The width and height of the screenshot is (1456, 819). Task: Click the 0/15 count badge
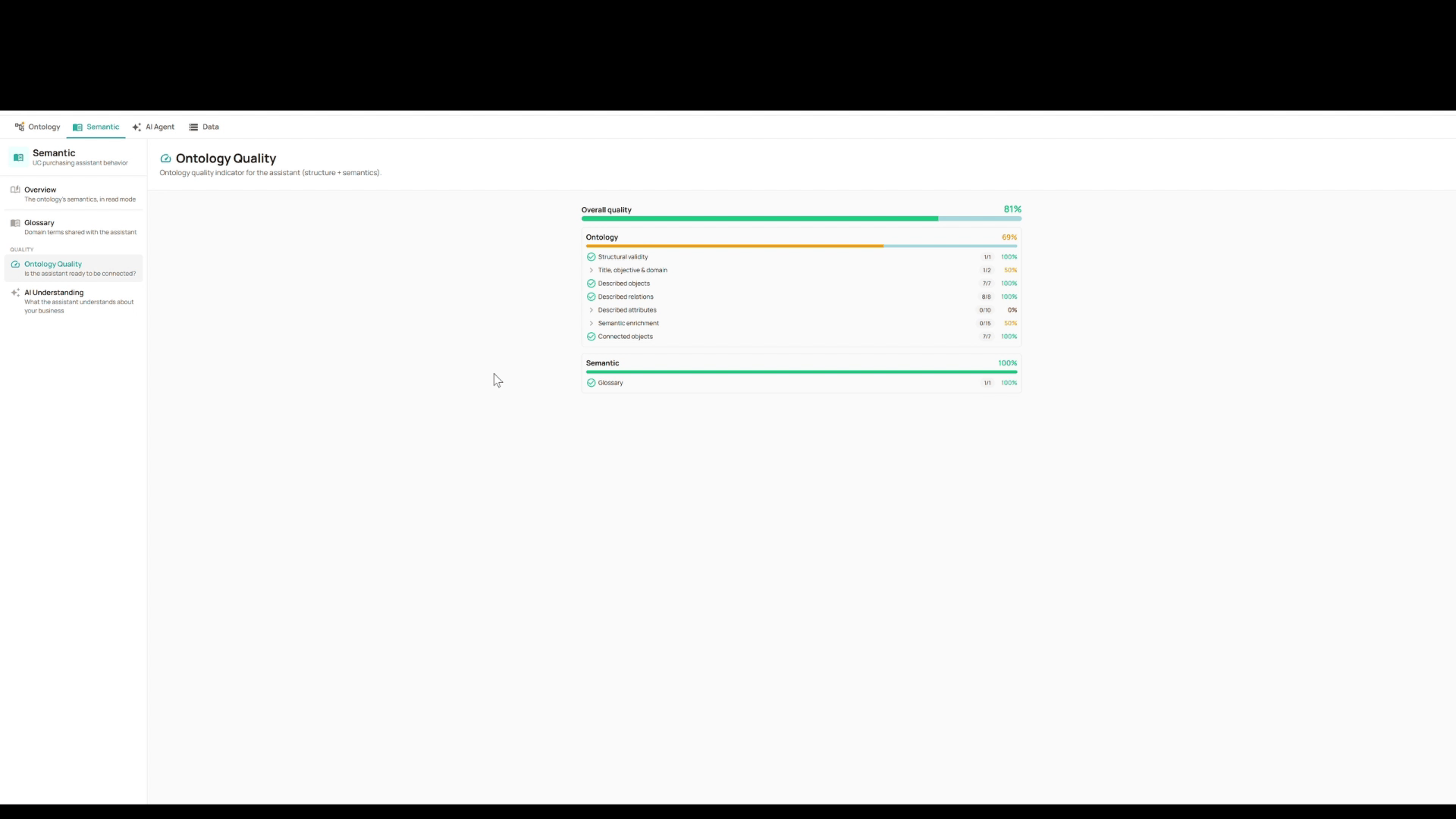[x=985, y=323]
